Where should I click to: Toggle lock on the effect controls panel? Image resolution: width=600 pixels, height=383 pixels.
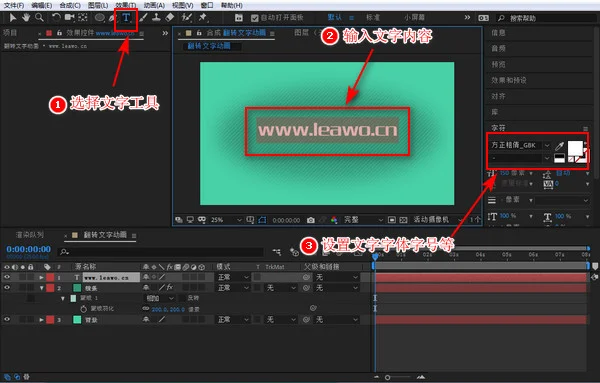coord(59,33)
